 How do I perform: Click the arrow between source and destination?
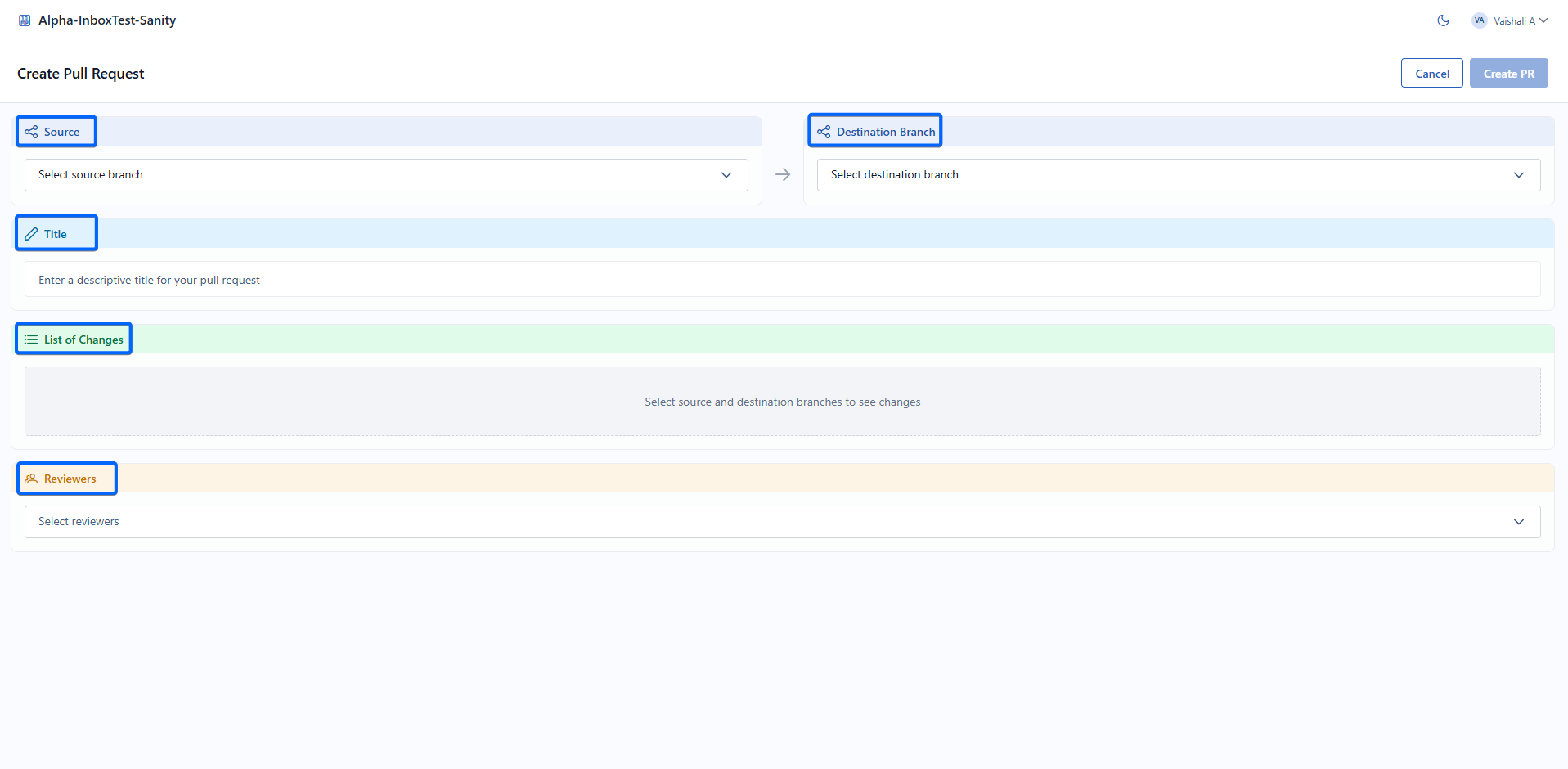(x=783, y=174)
